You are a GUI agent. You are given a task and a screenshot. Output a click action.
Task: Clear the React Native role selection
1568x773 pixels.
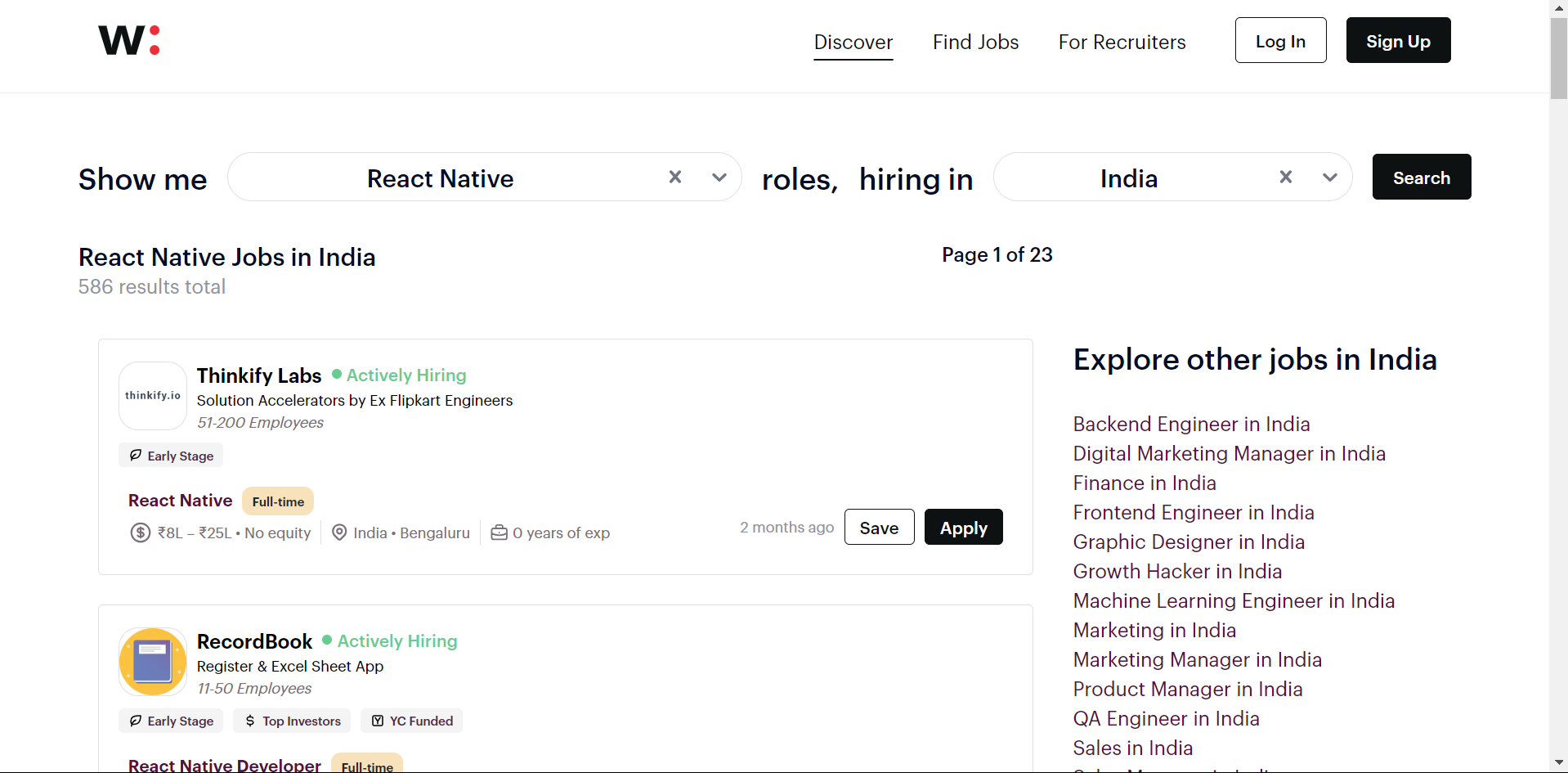tap(675, 177)
